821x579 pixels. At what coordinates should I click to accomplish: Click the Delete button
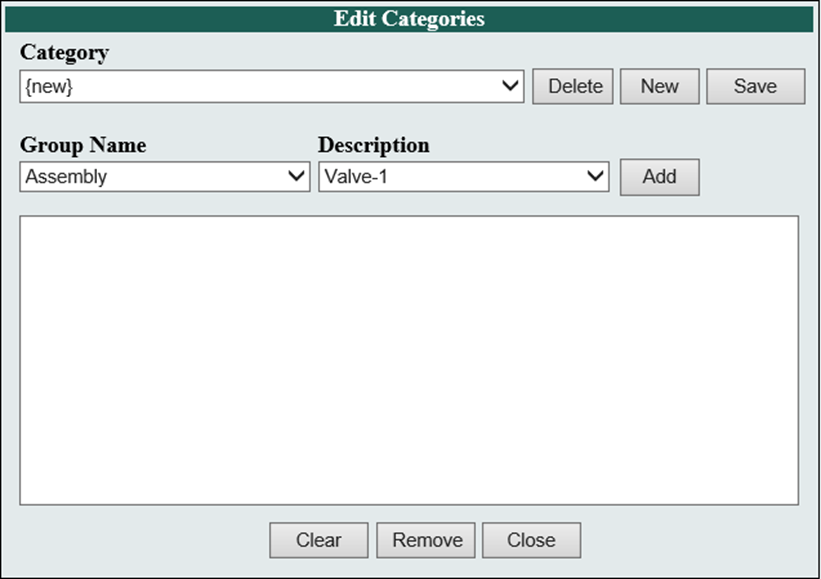(573, 86)
